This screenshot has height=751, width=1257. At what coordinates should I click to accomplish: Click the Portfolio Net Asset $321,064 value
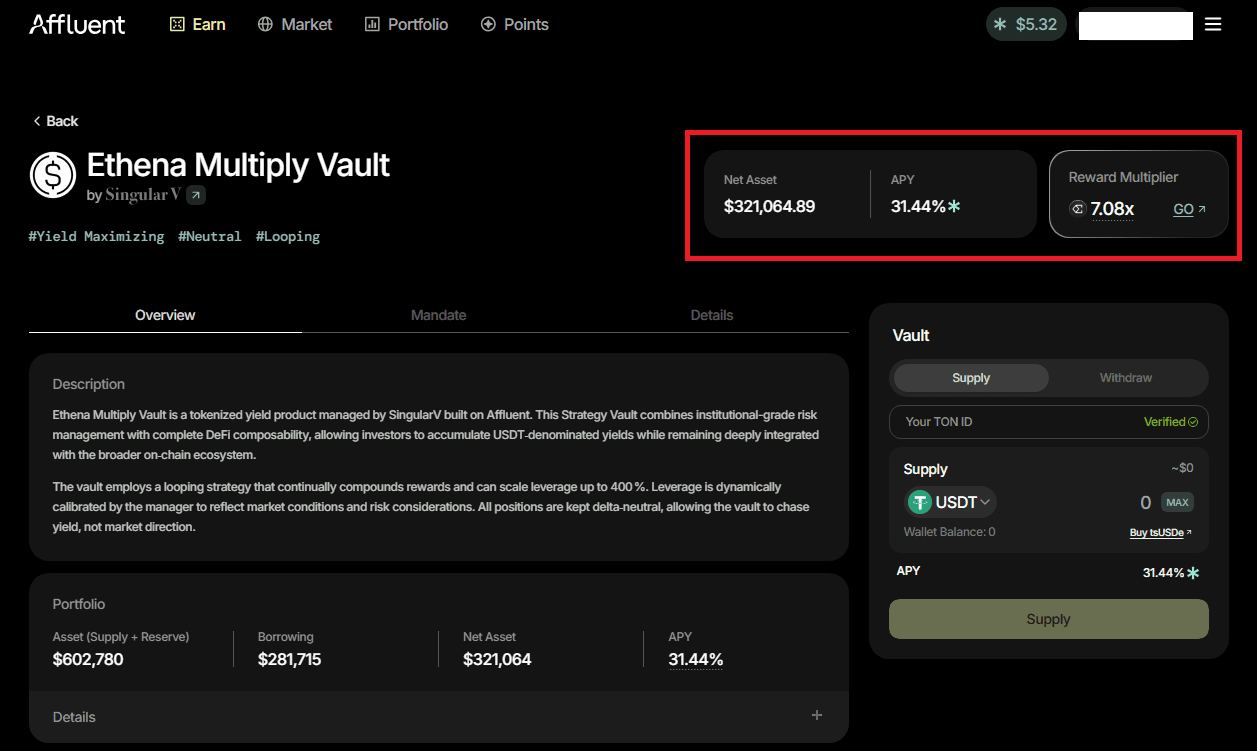497,660
